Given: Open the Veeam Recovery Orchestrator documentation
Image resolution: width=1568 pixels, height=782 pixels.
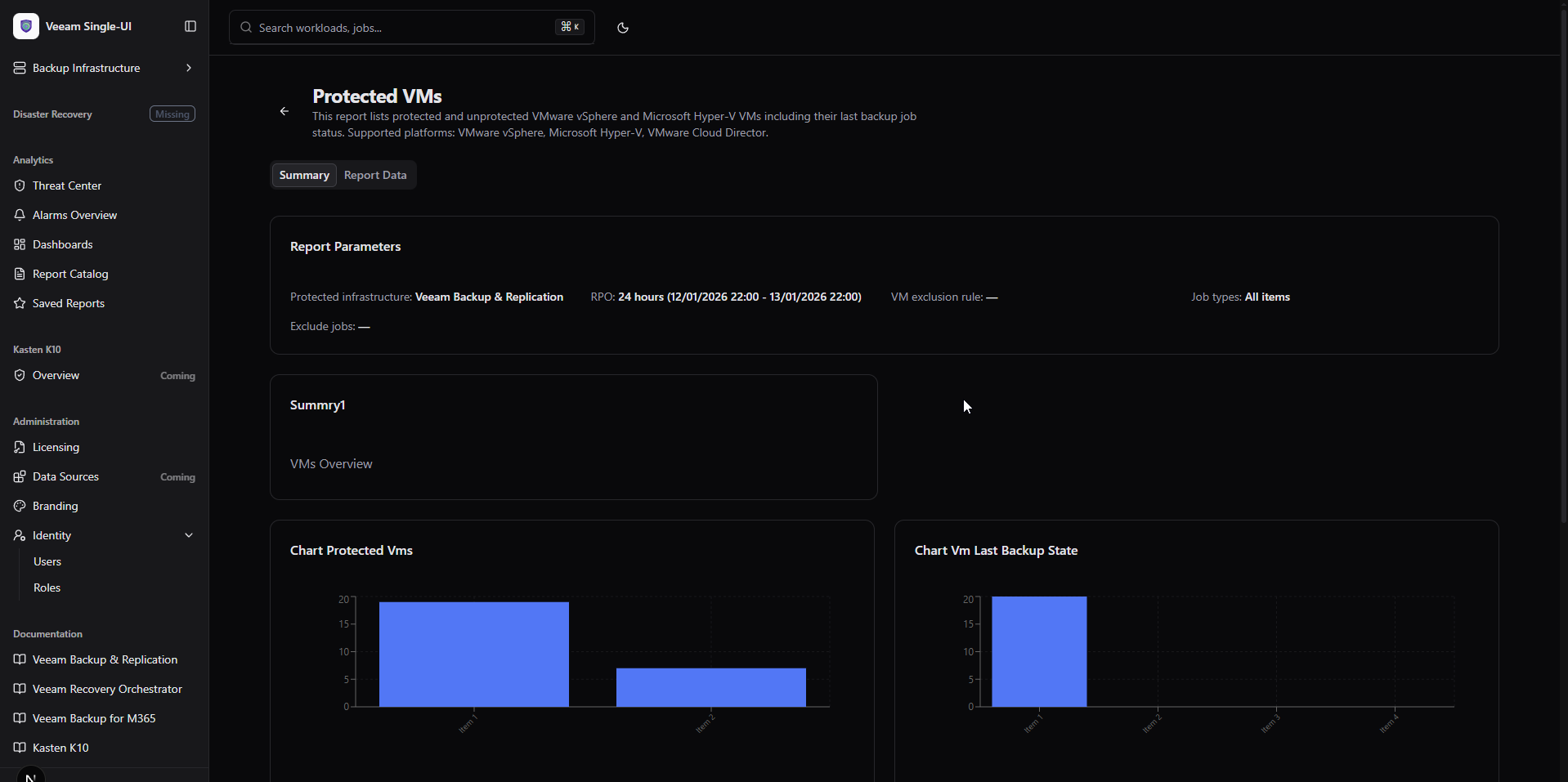Looking at the screenshot, I should 107,688.
